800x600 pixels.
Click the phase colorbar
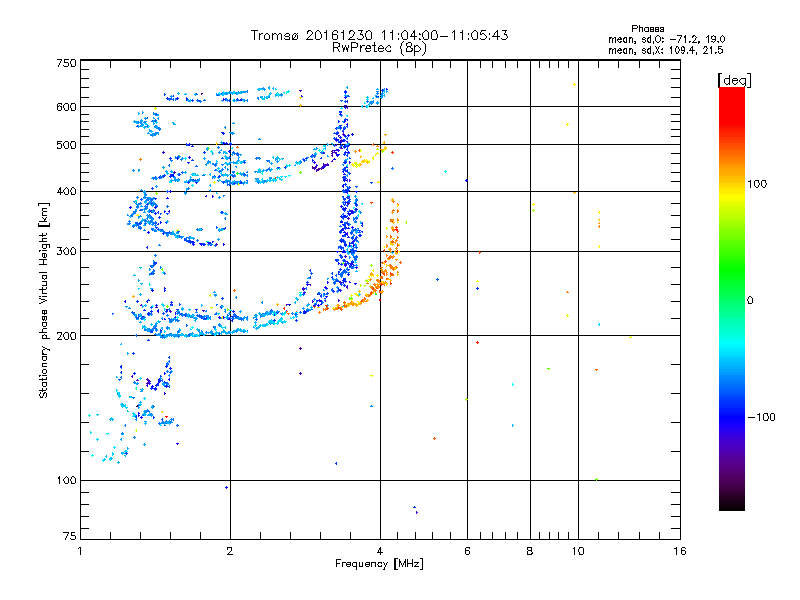pyautogui.click(x=732, y=298)
